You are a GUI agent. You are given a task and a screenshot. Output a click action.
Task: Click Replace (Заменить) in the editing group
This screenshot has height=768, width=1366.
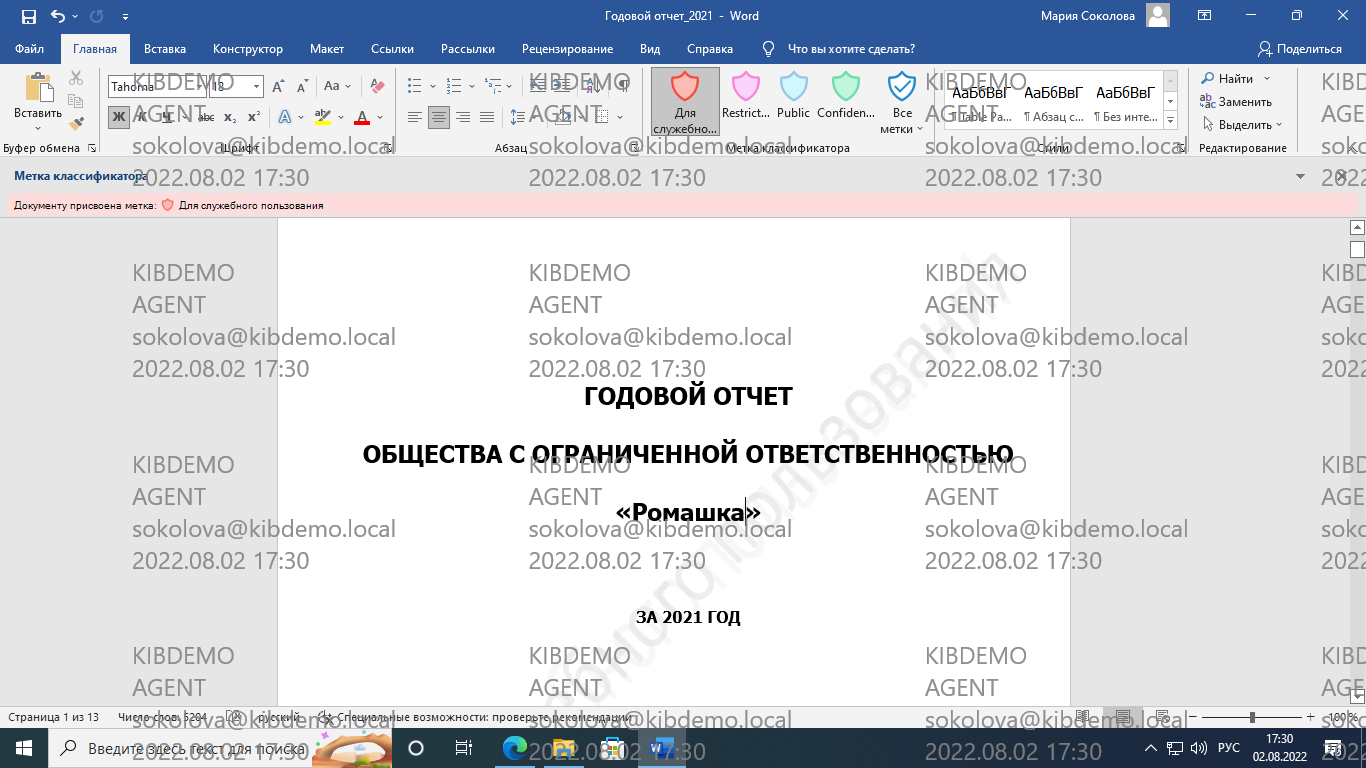1236,102
